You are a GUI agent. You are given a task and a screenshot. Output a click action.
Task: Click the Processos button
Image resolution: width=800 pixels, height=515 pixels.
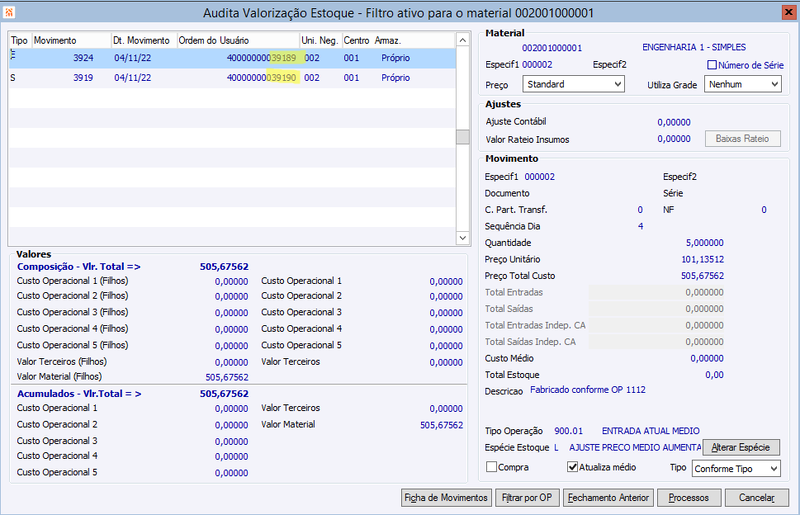tap(689, 498)
